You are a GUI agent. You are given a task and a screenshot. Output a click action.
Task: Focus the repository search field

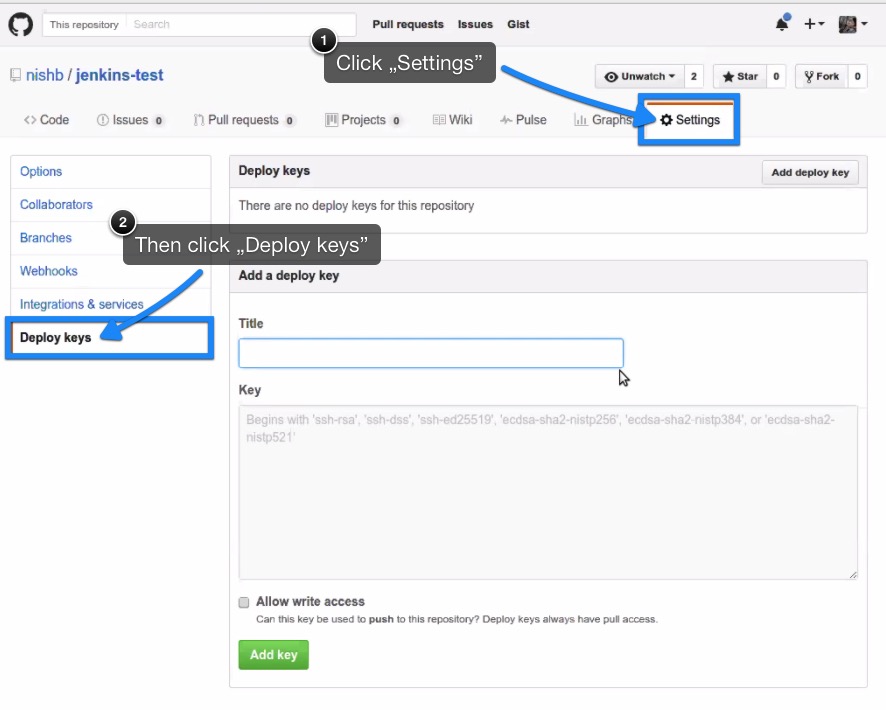(241, 24)
